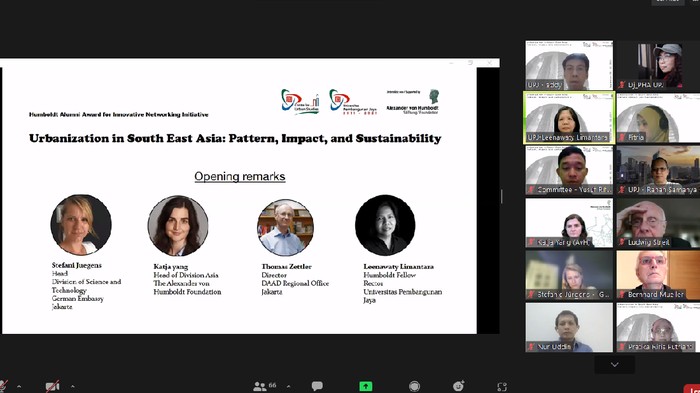Select the Stefanie Jürgens video tile
Viewport: 700px width, 393px height.
tap(569, 275)
